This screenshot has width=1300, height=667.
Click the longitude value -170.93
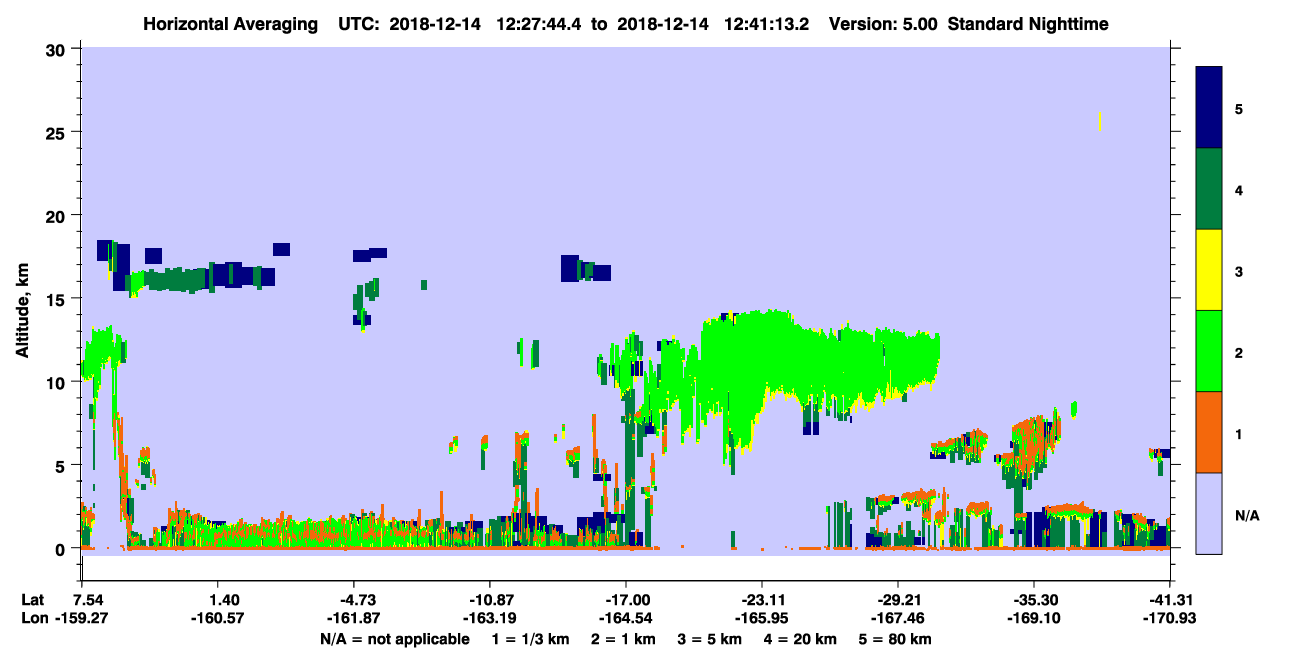(1169, 619)
